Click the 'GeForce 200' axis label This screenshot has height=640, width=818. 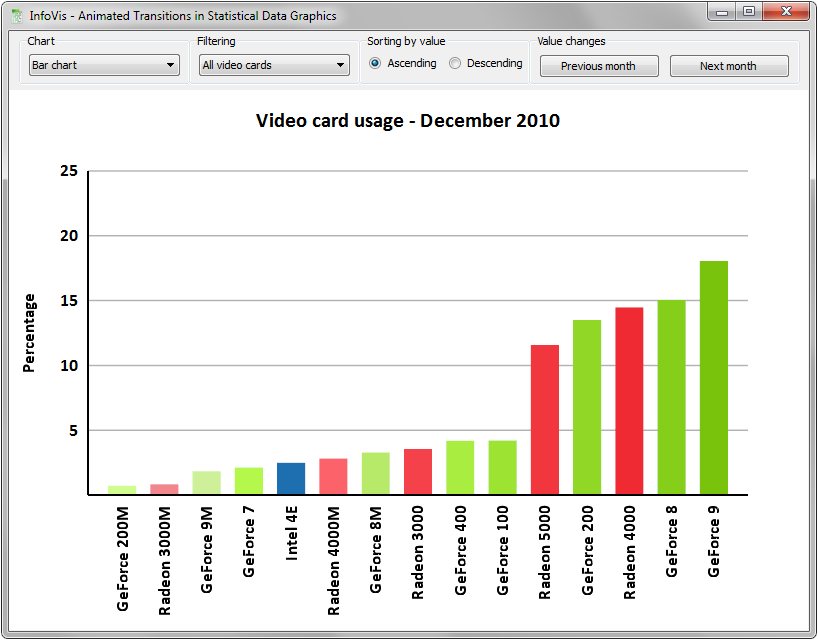click(587, 550)
